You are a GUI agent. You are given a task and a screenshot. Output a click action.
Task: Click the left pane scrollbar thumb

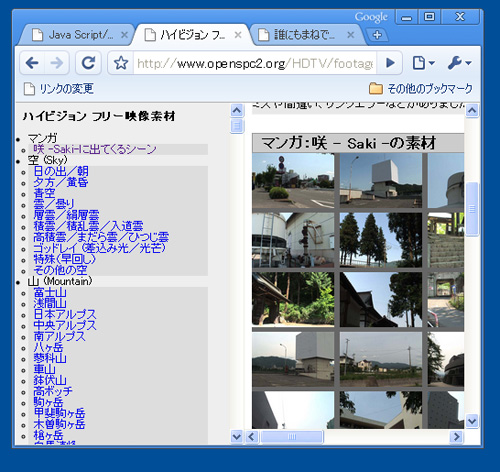(x=237, y=126)
